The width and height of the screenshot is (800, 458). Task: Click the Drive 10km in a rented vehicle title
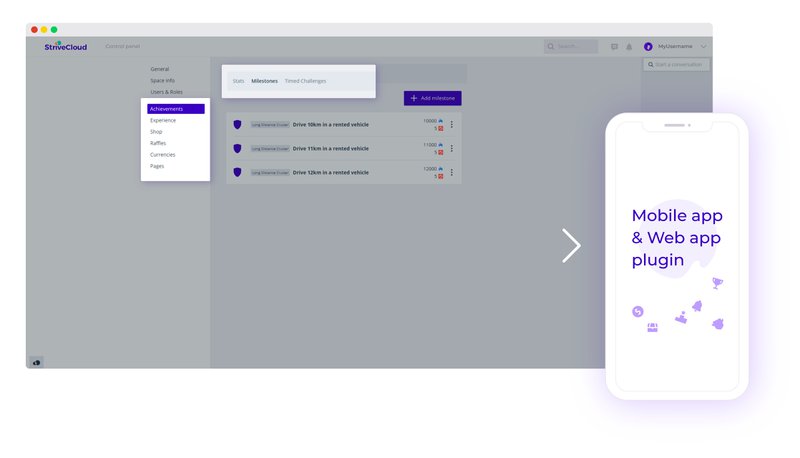331,124
